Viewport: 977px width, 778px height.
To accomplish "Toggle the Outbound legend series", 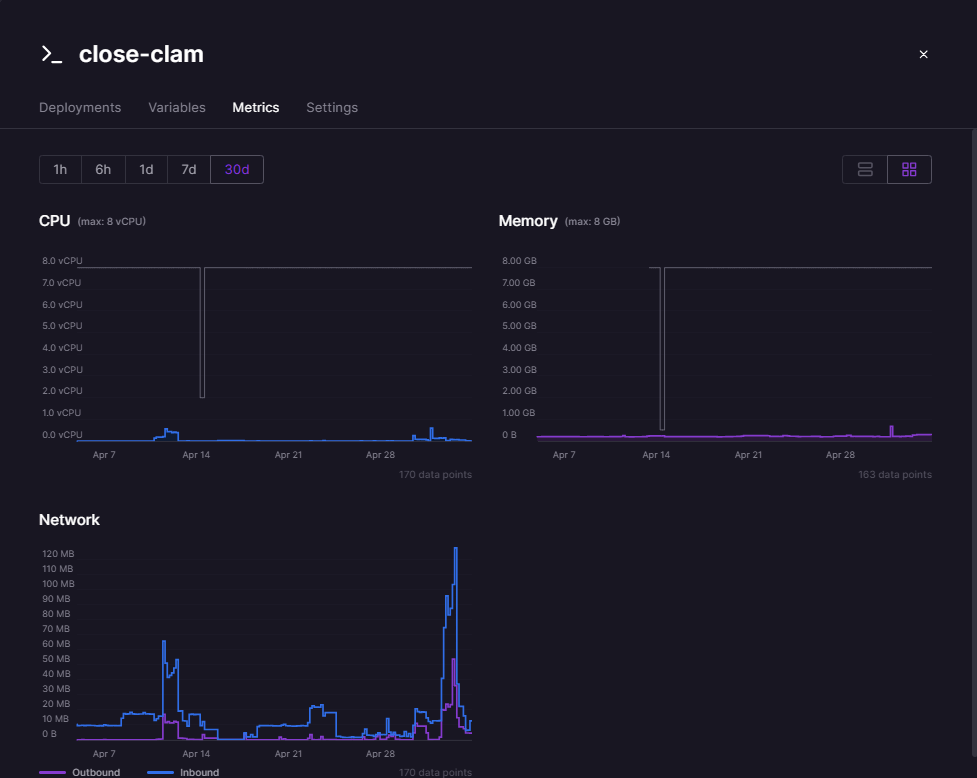I will (80, 772).
